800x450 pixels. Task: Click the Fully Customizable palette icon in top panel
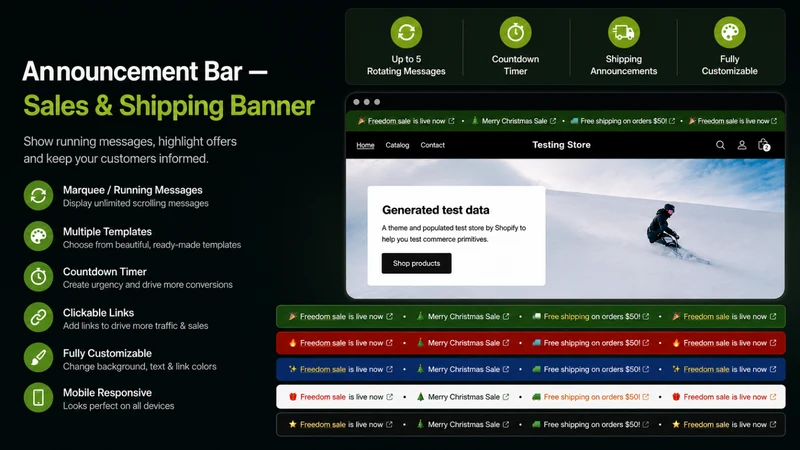(730, 32)
